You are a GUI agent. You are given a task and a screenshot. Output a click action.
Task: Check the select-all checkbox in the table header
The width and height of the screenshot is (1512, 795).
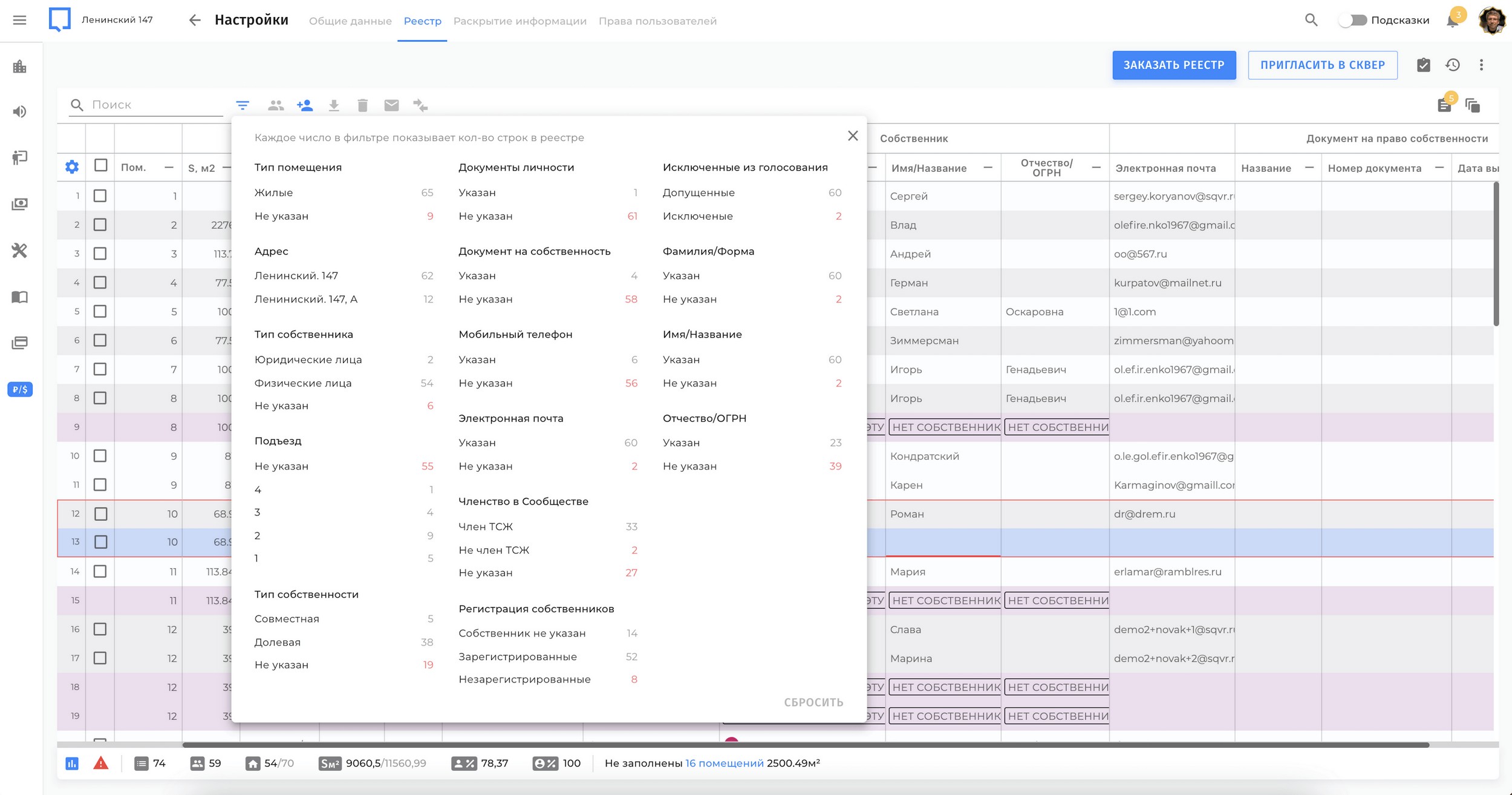coord(101,165)
